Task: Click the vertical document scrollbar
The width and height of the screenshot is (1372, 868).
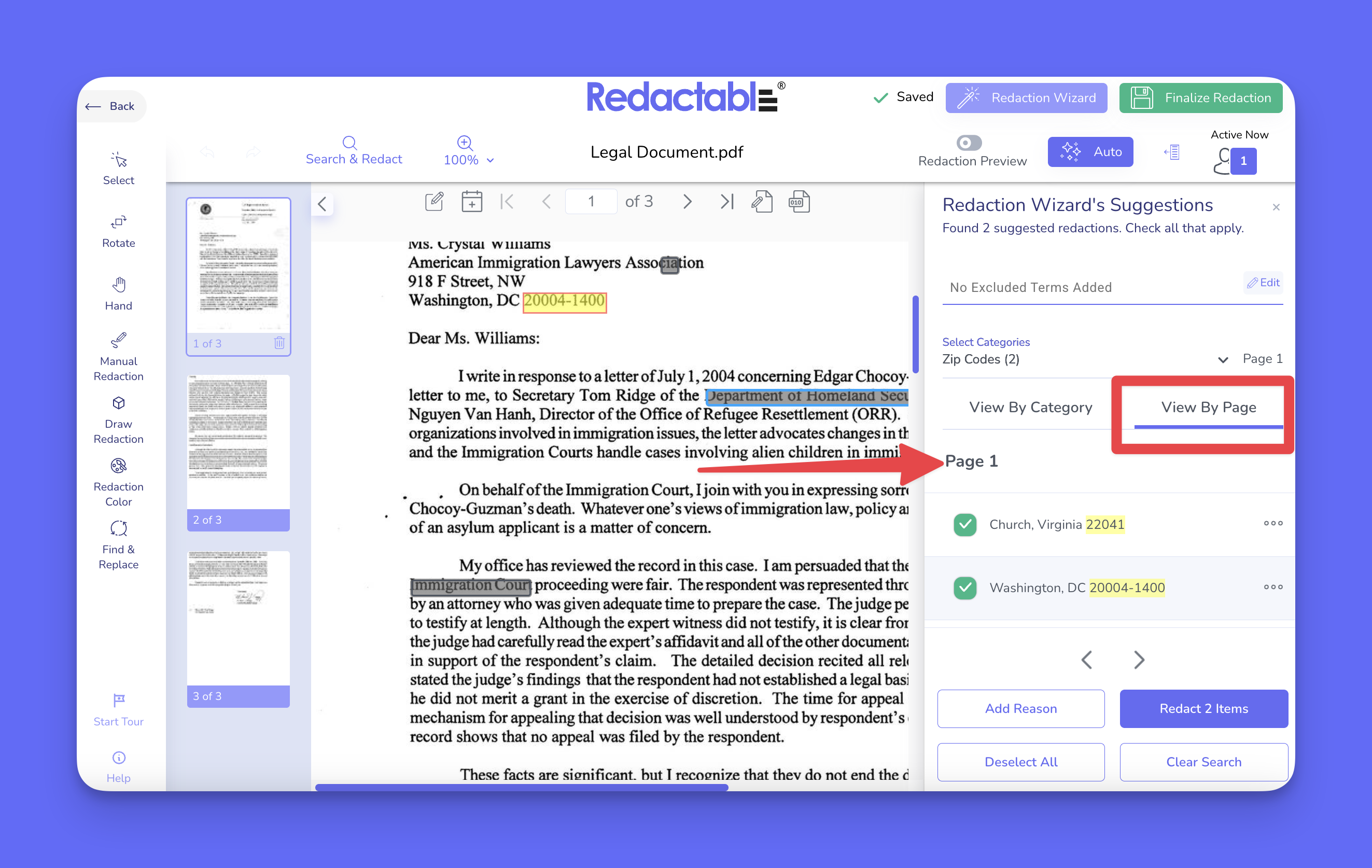Action: click(915, 333)
